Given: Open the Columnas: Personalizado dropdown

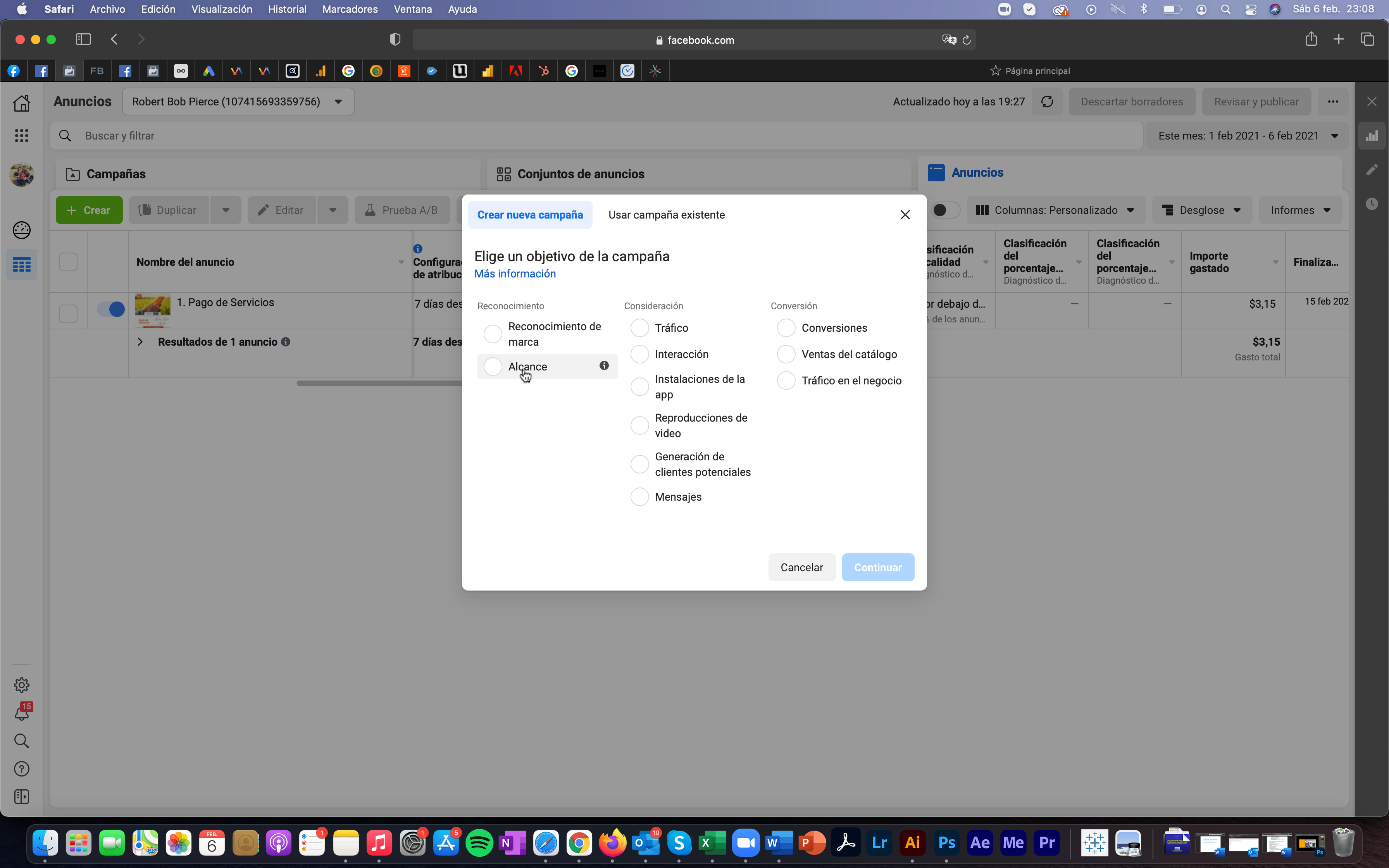Looking at the screenshot, I should coord(1056,210).
